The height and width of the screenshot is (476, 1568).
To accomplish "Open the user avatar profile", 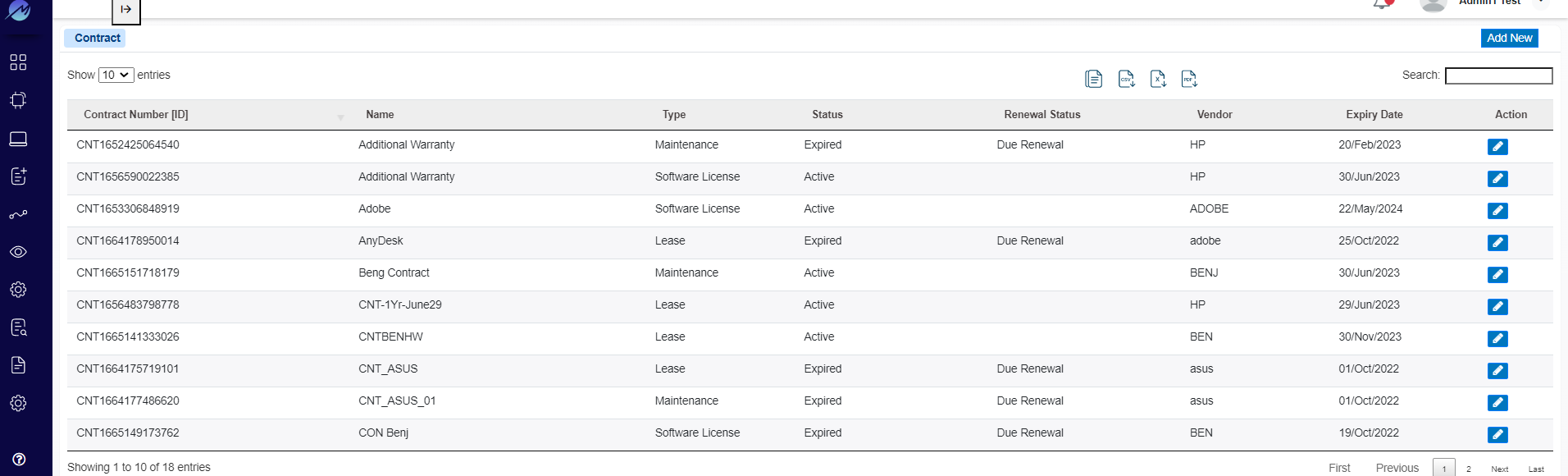I will pyautogui.click(x=1433, y=4).
